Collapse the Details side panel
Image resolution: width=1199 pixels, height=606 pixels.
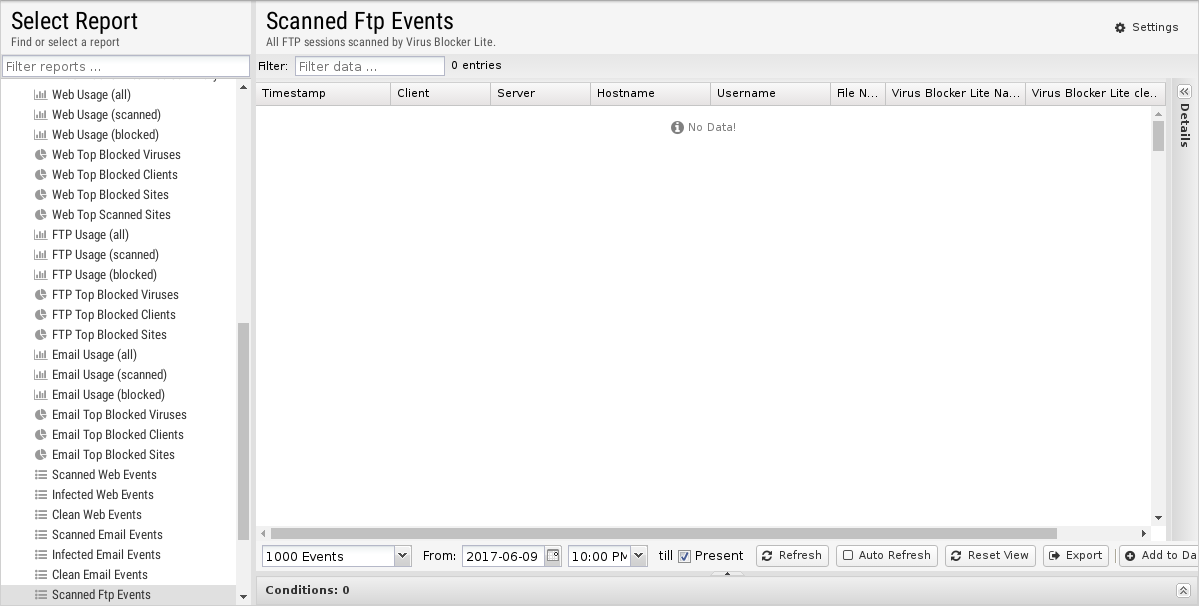pos(1184,92)
